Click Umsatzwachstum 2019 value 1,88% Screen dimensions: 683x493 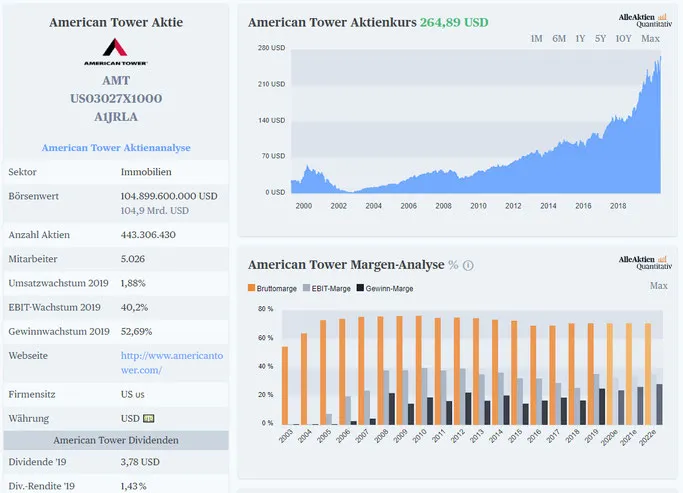pos(133,283)
